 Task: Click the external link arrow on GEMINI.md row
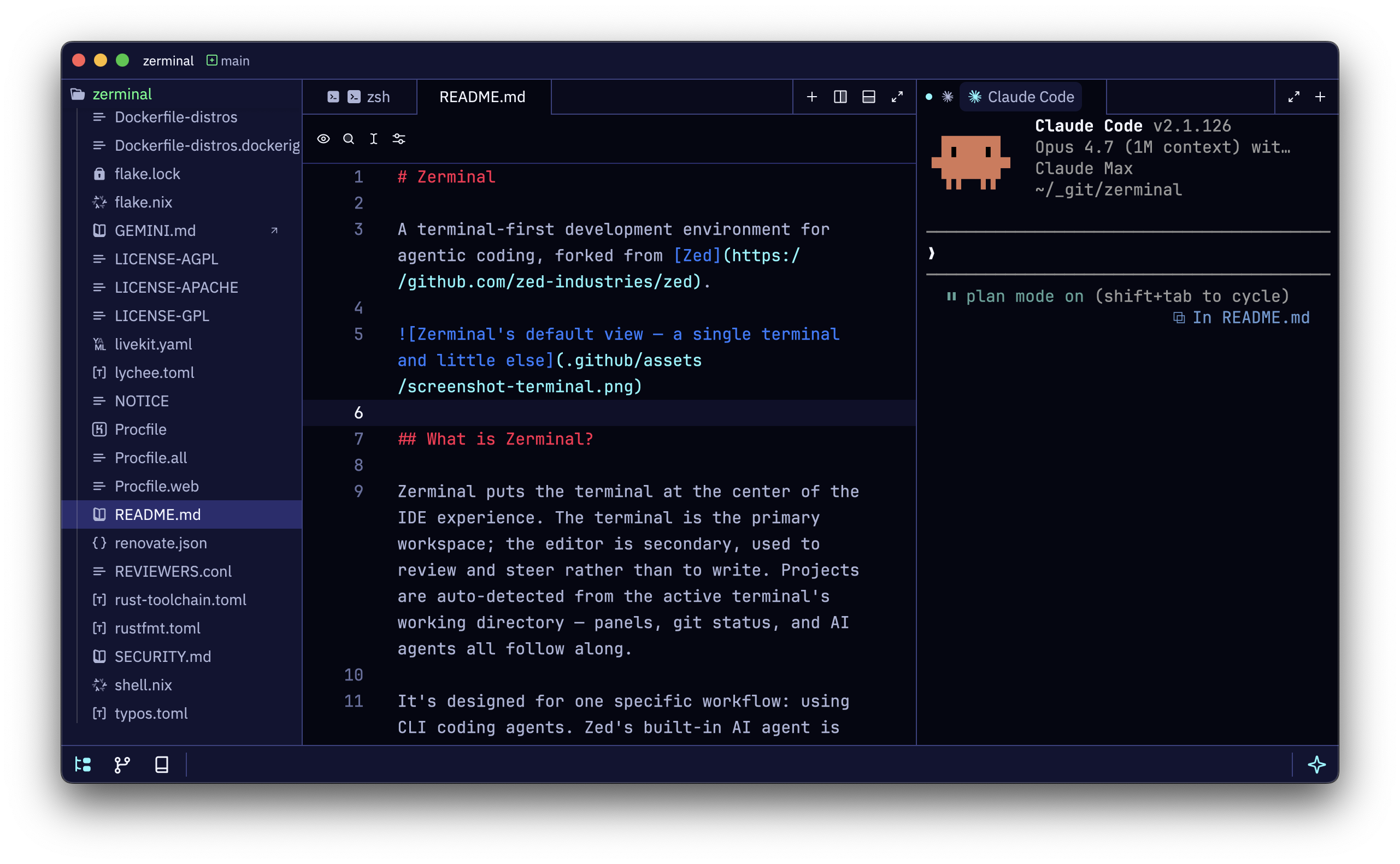(x=274, y=231)
